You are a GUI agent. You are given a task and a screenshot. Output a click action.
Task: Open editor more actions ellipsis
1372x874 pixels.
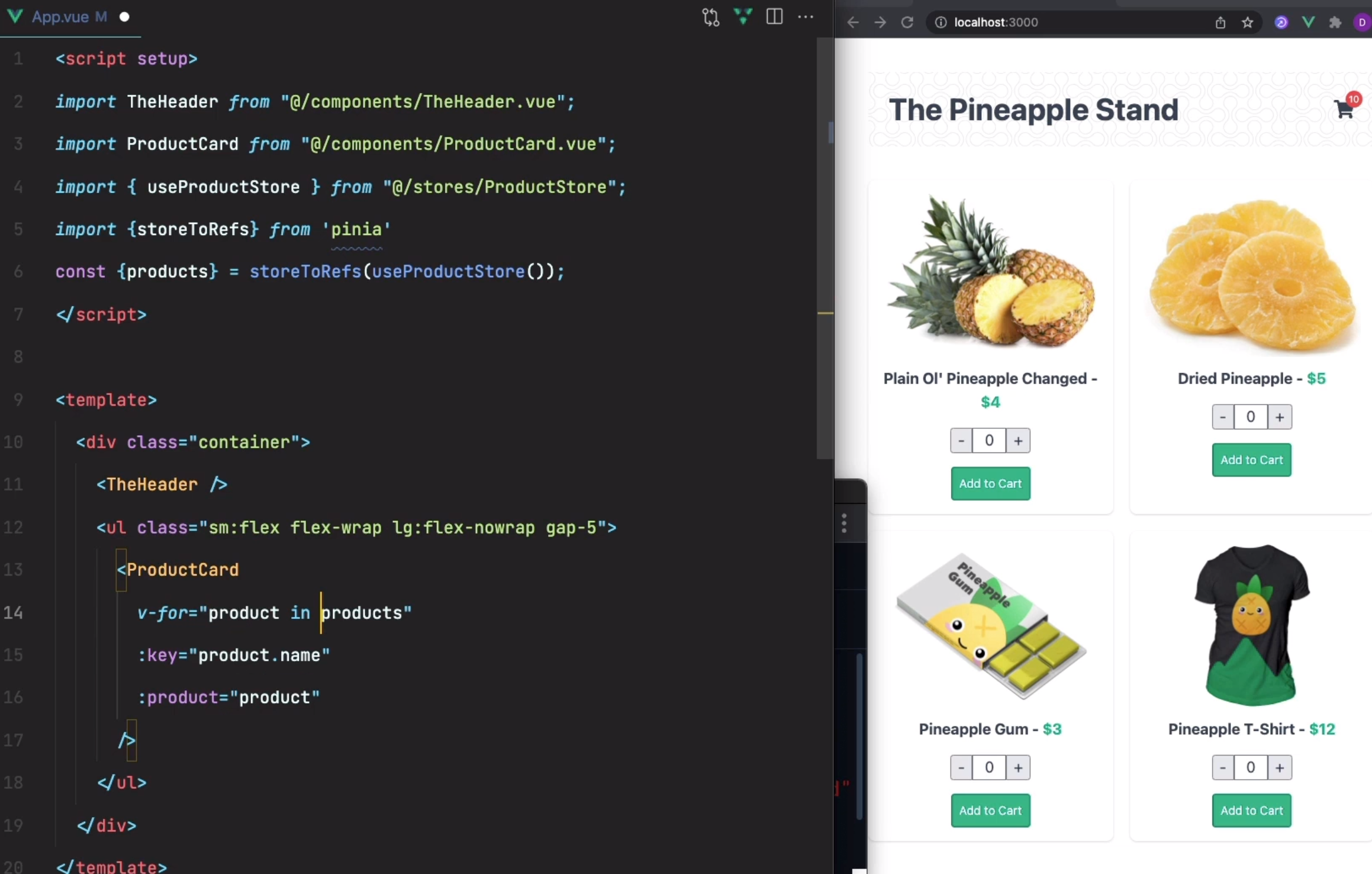[x=806, y=17]
